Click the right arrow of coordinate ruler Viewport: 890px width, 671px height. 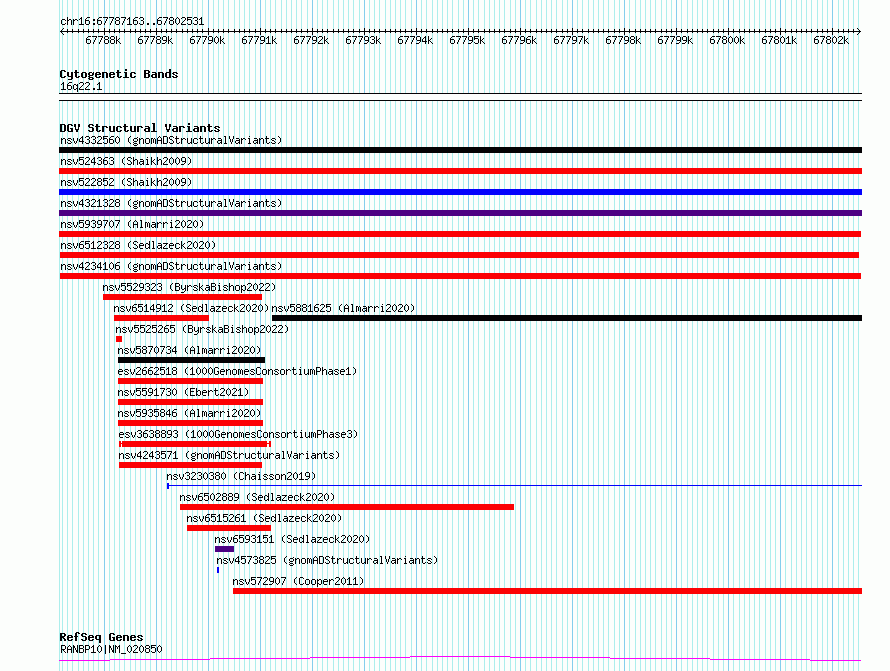click(859, 31)
